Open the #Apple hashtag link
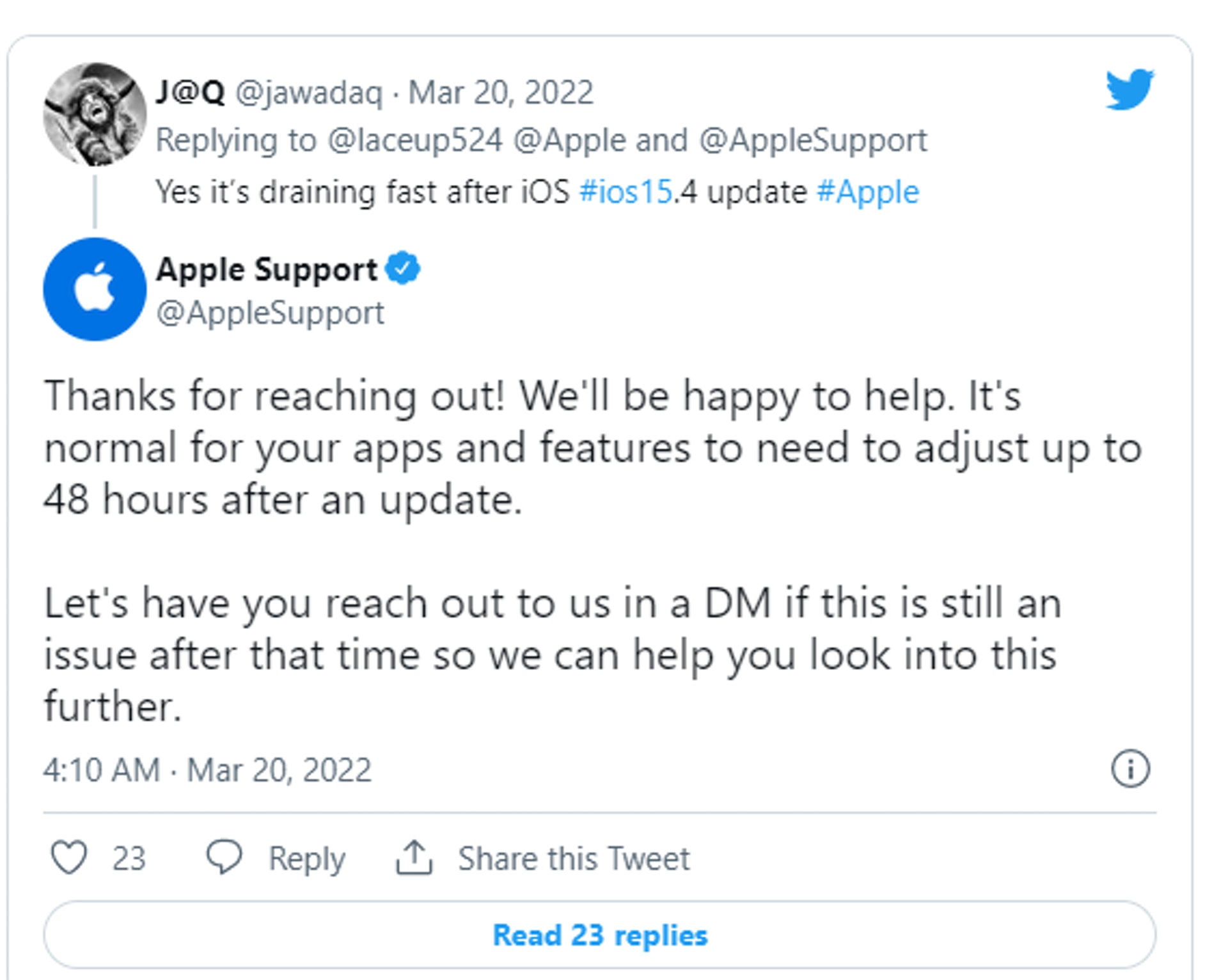The width and height of the screenshot is (1228, 980). point(868,192)
